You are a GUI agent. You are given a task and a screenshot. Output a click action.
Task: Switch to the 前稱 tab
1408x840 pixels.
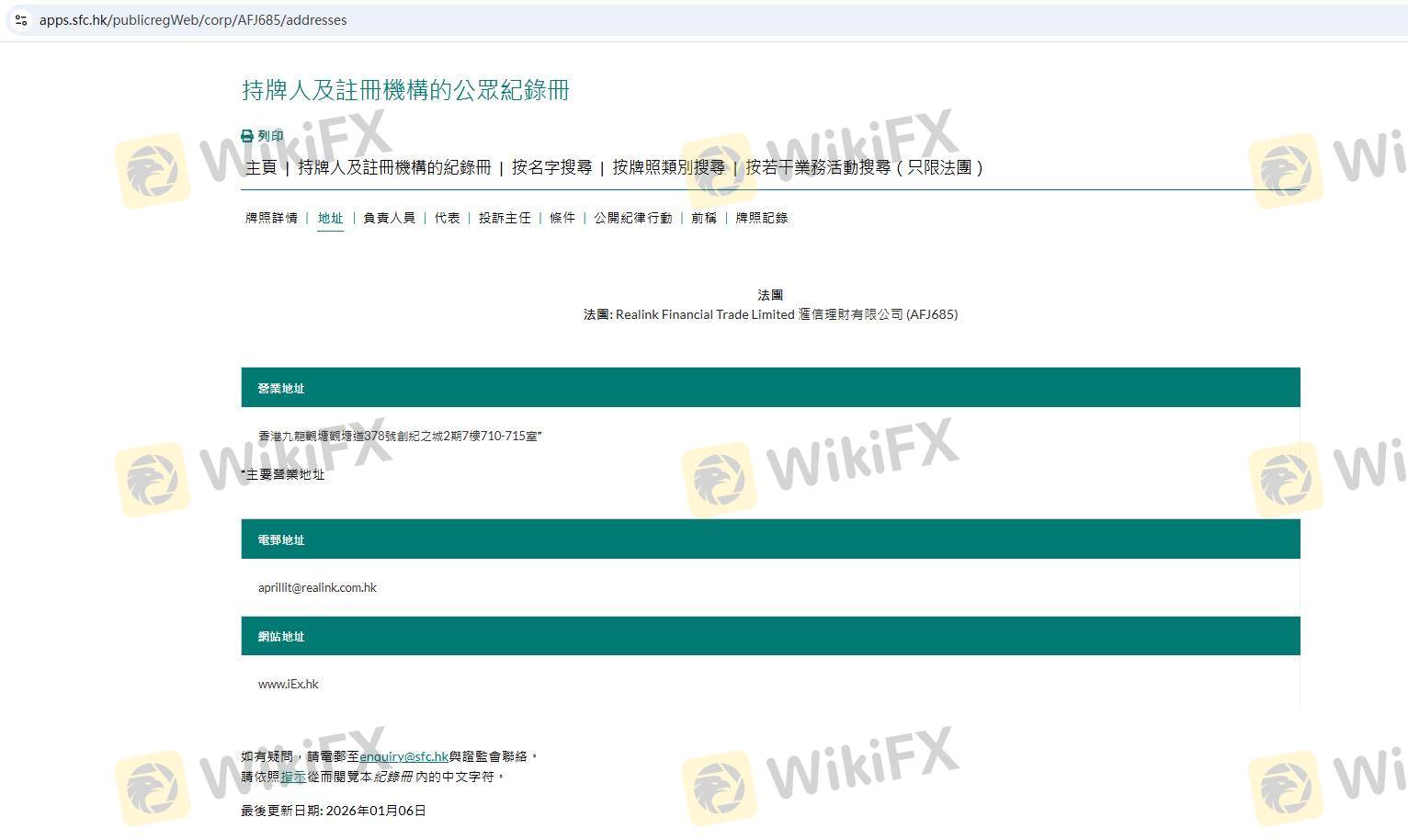tap(704, 218)
